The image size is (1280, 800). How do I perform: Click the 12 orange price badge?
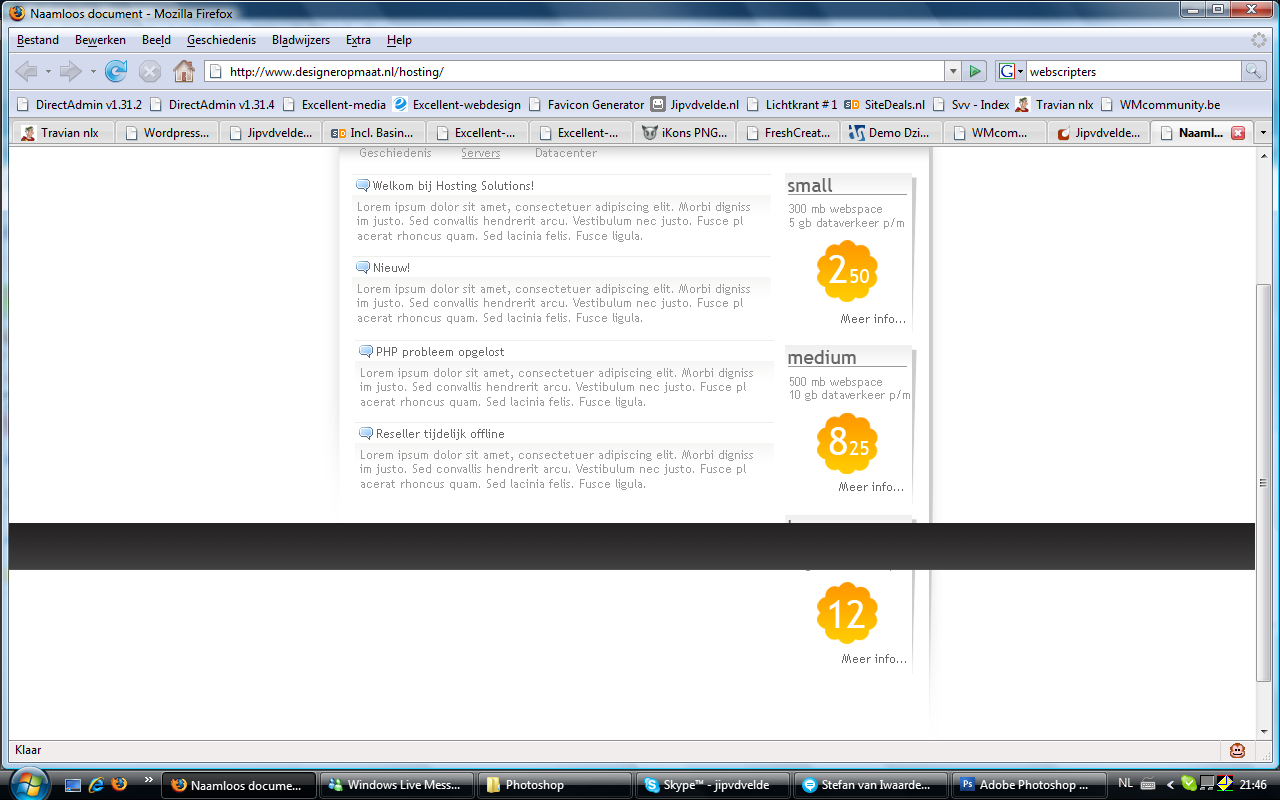pyautogui.click(x=848, y=613)
